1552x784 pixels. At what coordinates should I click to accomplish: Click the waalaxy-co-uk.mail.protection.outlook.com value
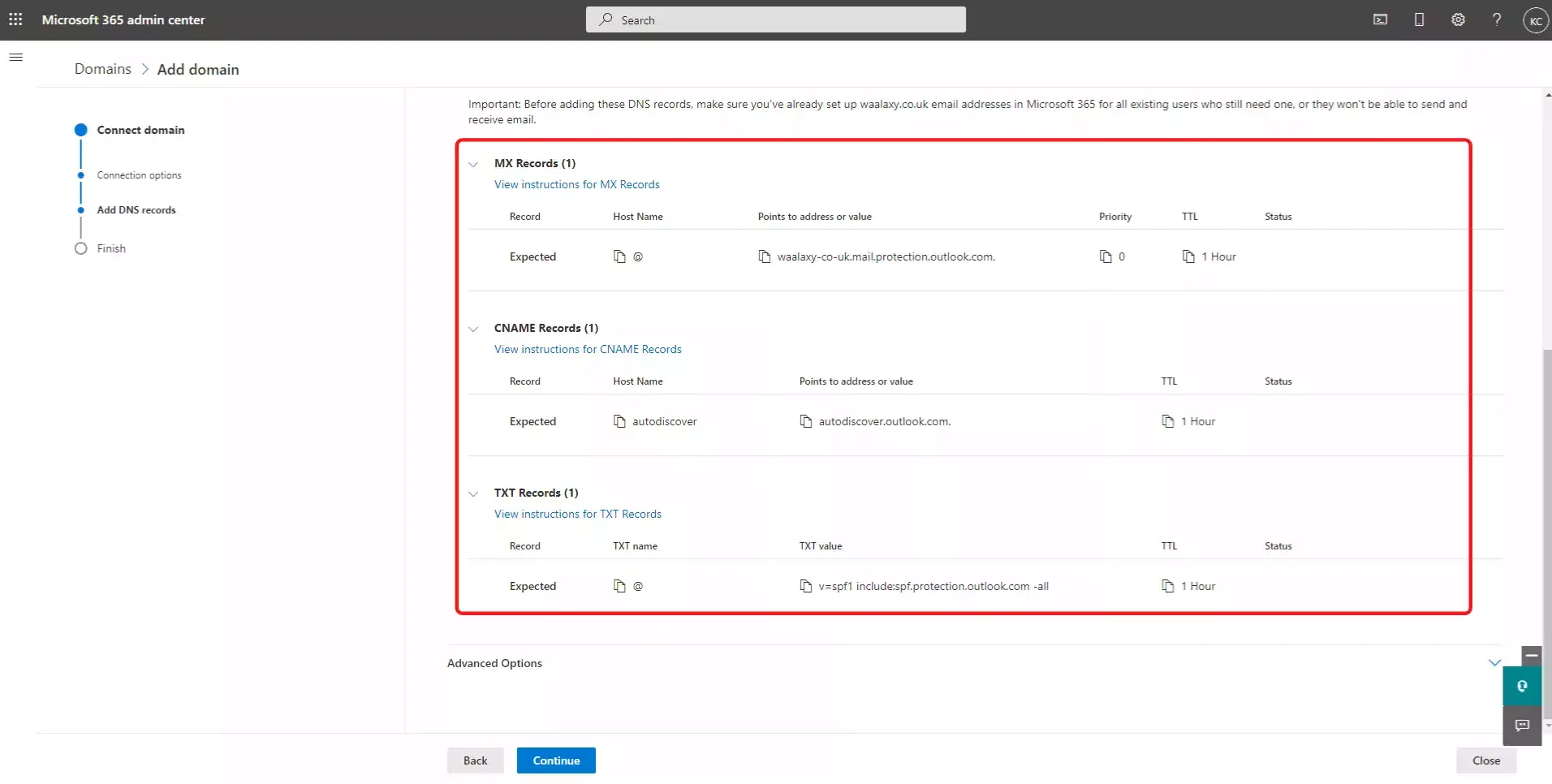886,256
